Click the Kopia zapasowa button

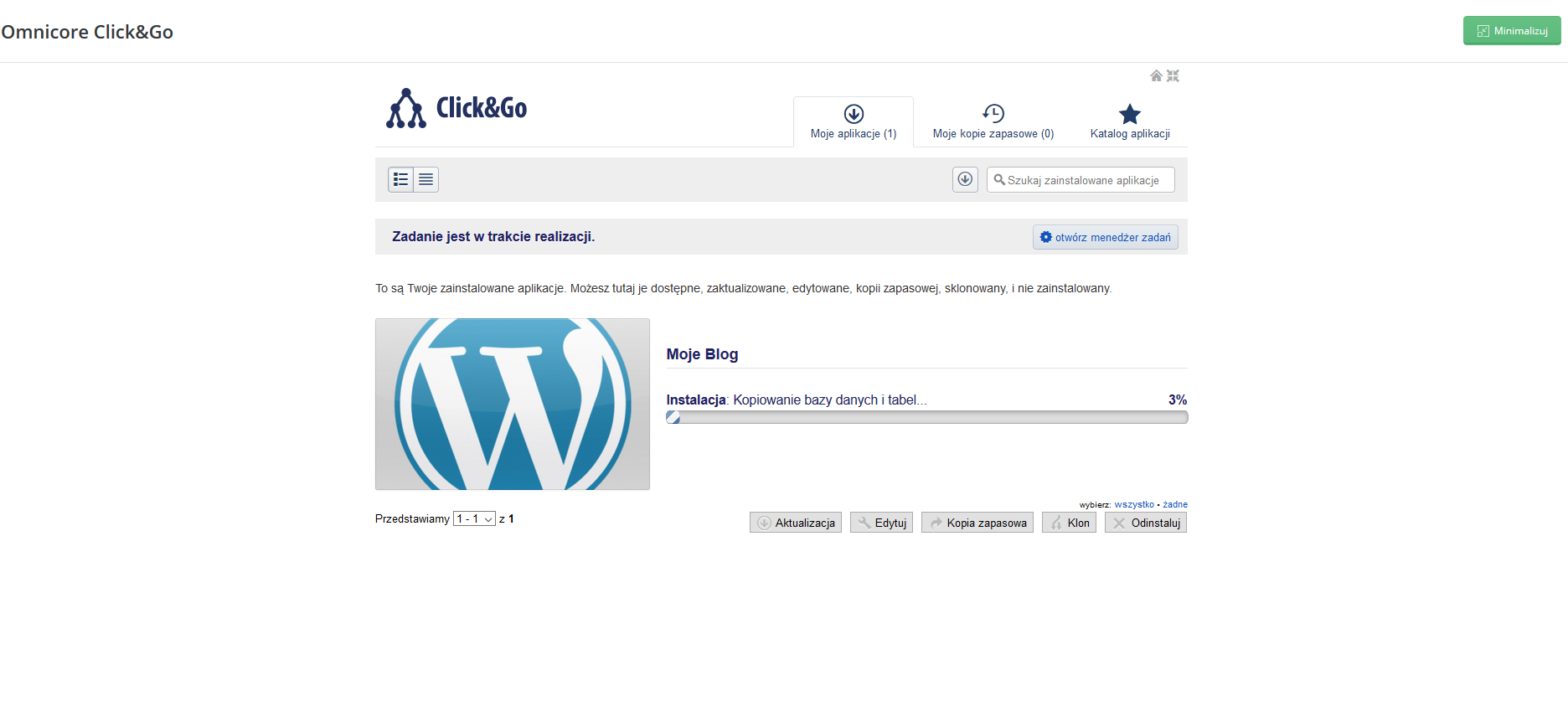977,523
